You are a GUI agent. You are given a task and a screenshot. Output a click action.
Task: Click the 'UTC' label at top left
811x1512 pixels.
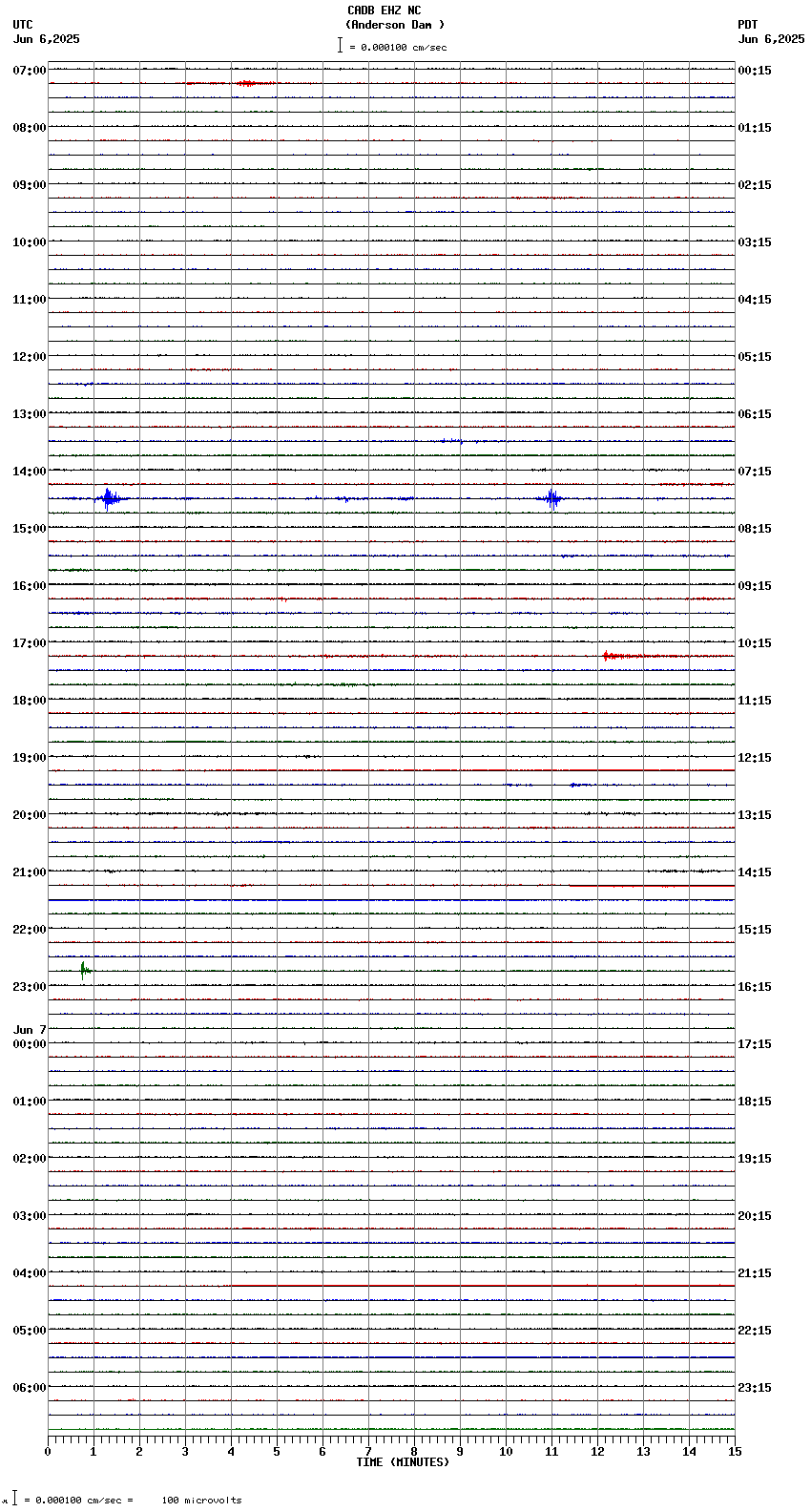tap(23, 25)
